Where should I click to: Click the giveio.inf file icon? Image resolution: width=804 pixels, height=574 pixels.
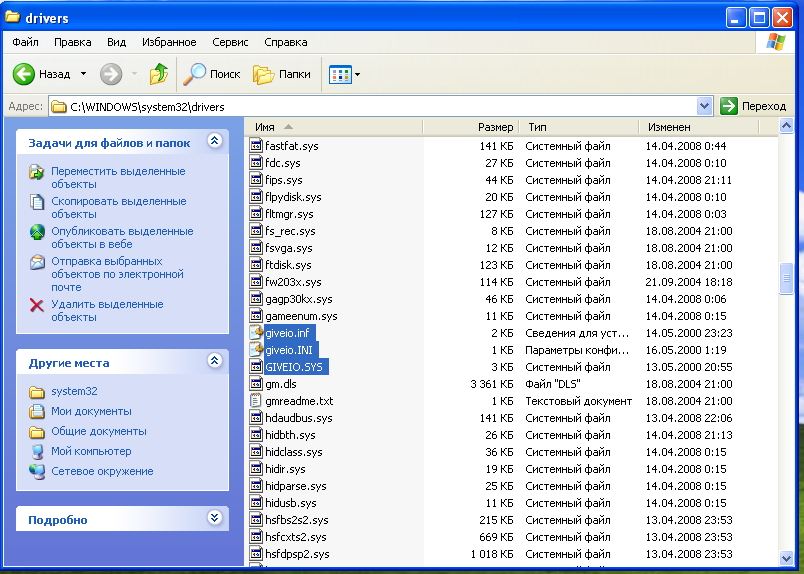click(257, 333)
